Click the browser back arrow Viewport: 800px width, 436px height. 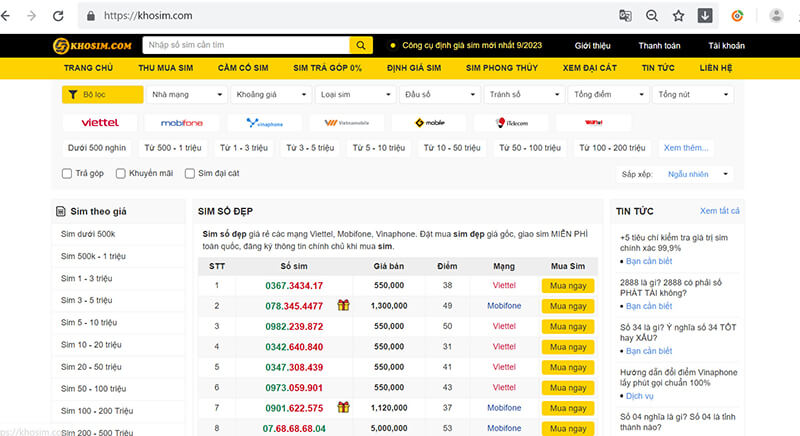[x=5, y=16]
